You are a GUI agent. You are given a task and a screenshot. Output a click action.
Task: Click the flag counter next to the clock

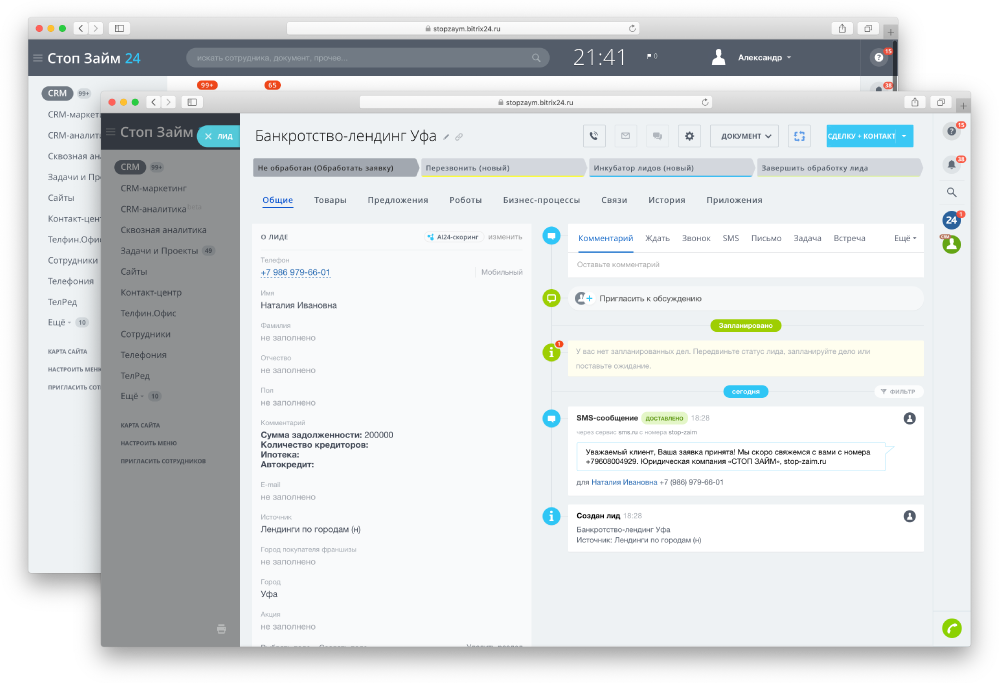(652, 57)
